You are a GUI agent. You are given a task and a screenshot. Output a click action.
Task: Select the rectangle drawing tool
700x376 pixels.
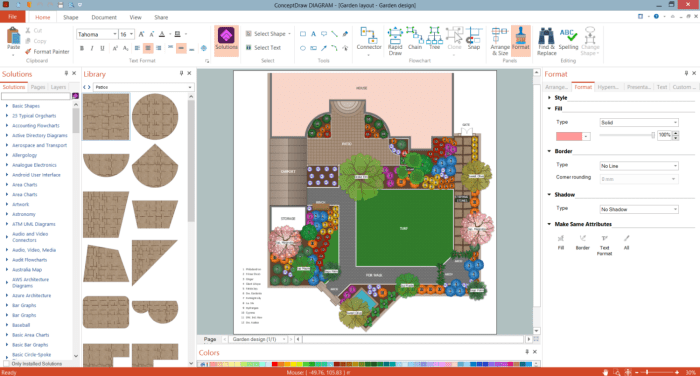[303, 34]
